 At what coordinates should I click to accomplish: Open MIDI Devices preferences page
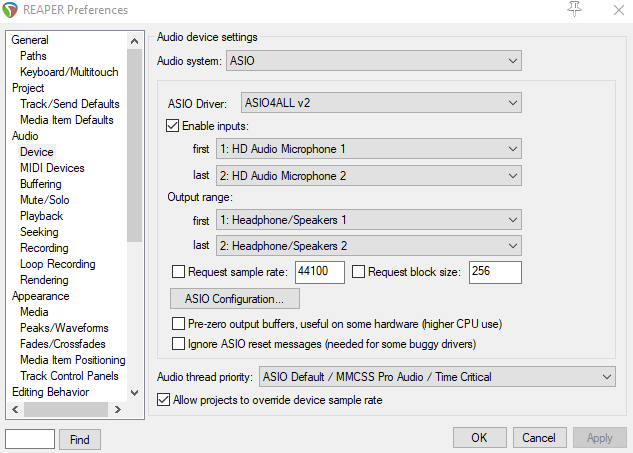tap(52, 168)
